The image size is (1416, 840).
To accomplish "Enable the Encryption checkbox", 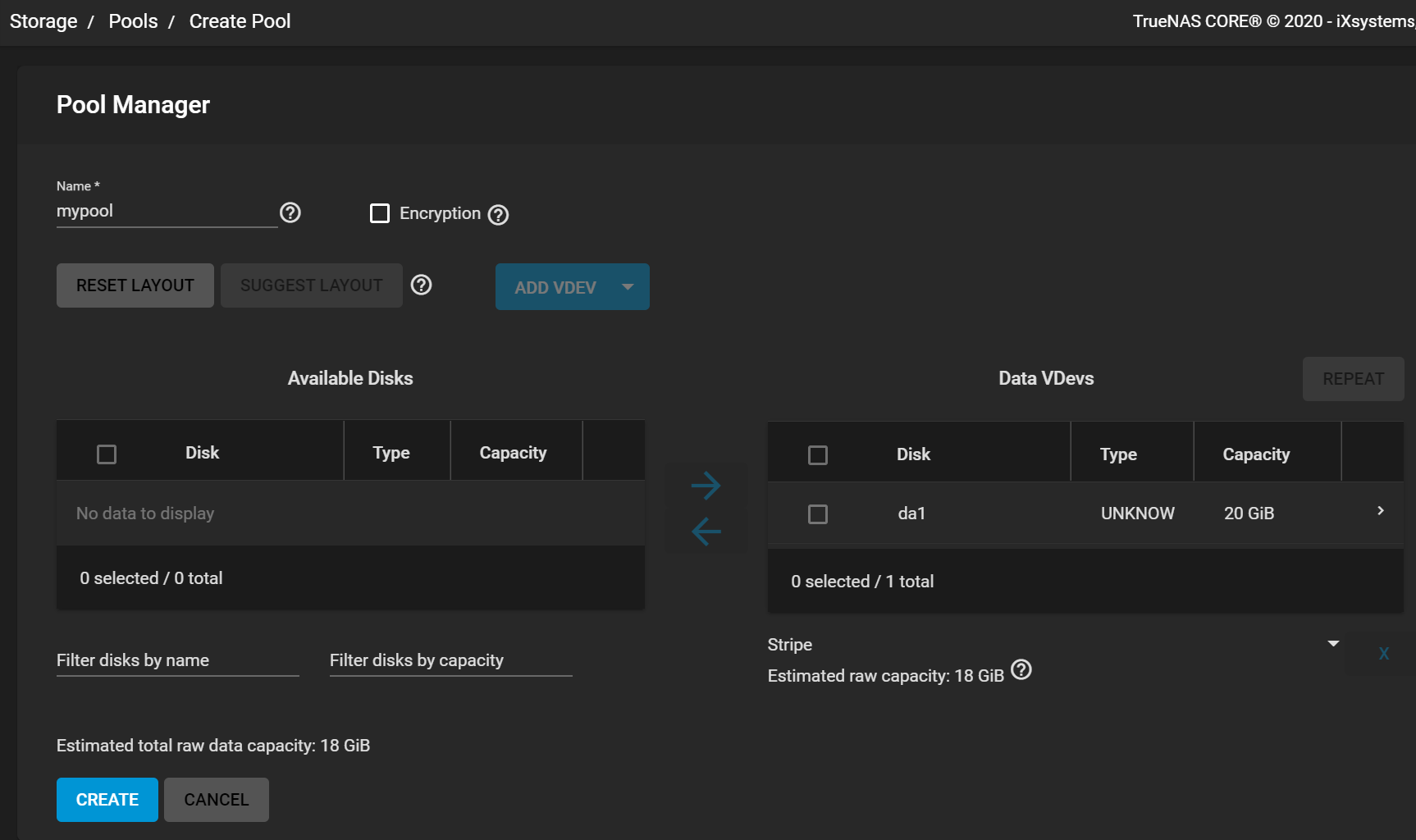I will tap(380, 213).
